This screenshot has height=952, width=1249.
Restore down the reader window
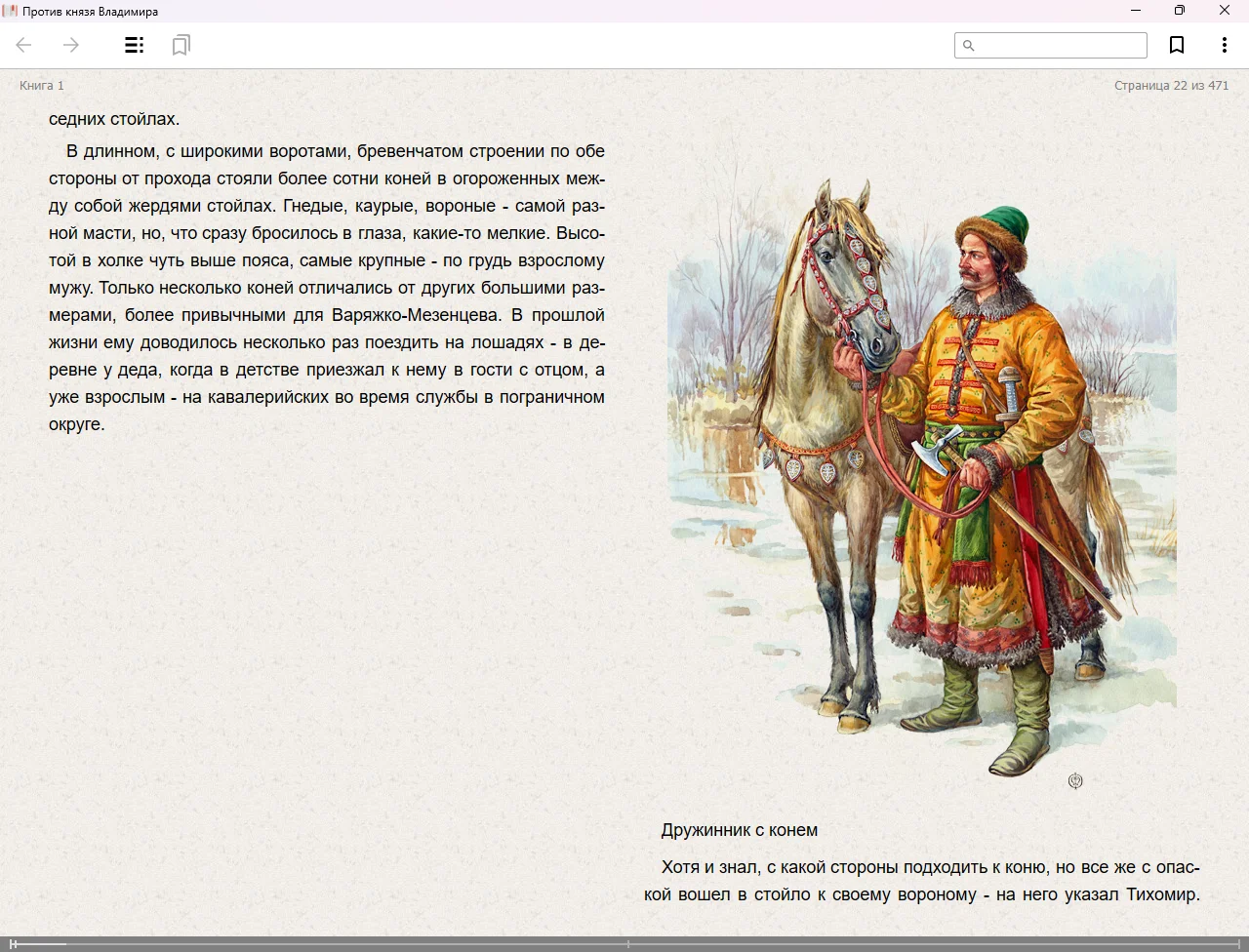click(1180, 11)
